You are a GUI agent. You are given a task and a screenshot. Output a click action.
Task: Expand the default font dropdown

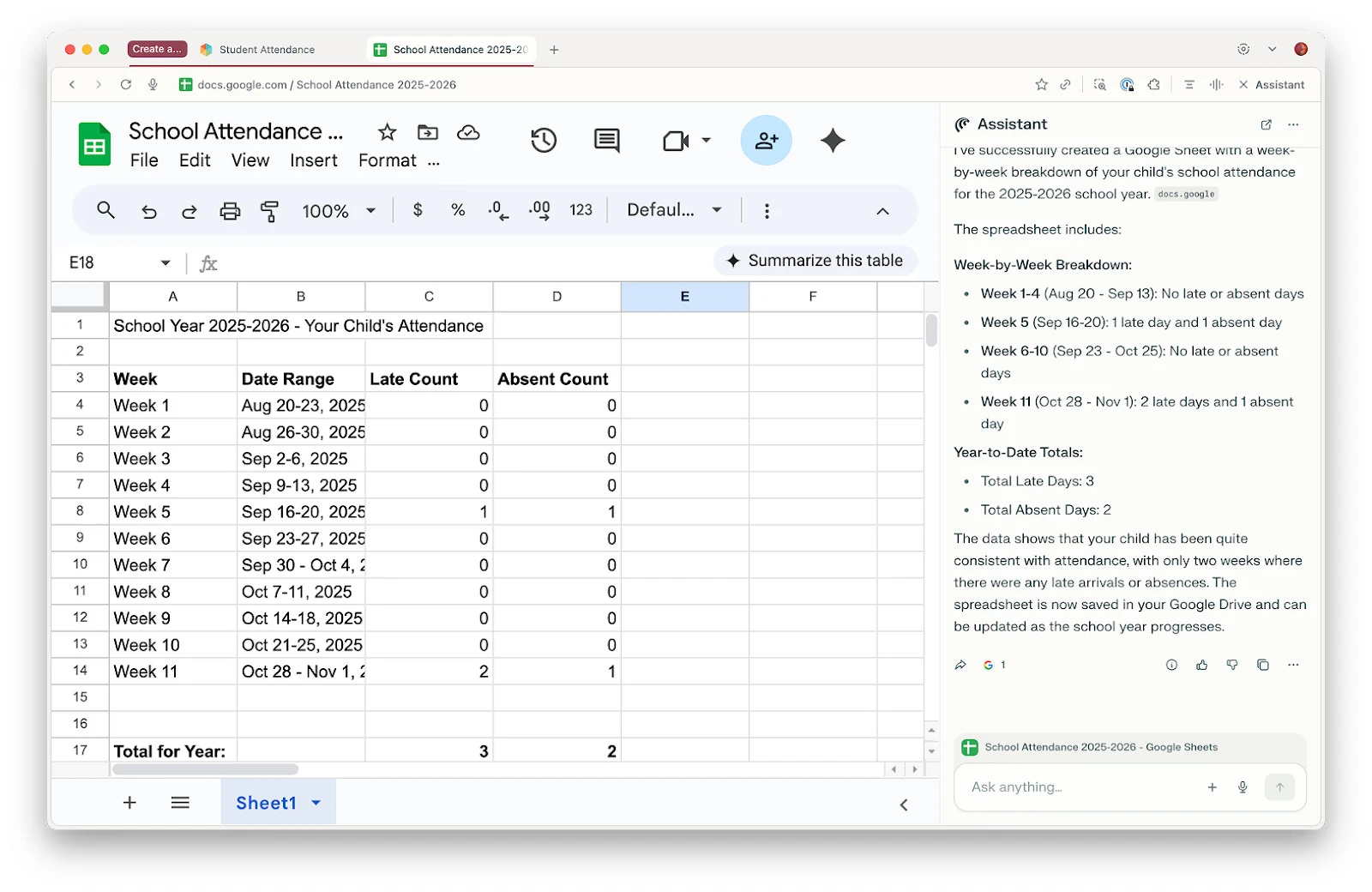674,210
